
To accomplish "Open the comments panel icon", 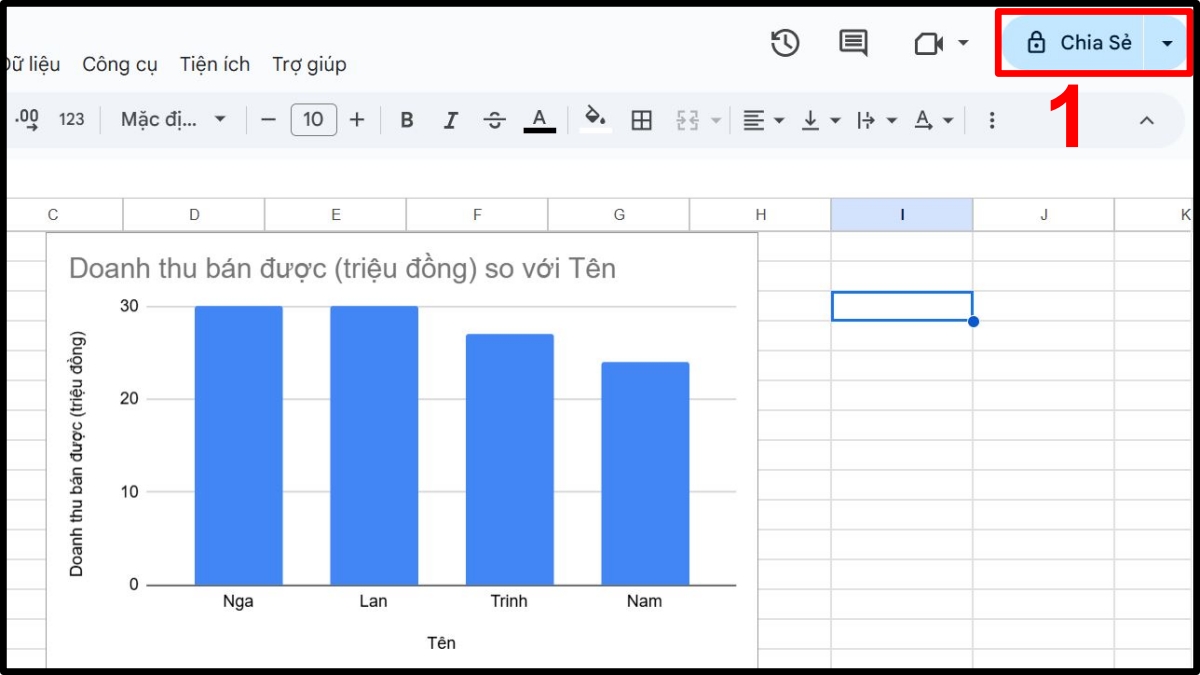I will click(x=853, y=43).
